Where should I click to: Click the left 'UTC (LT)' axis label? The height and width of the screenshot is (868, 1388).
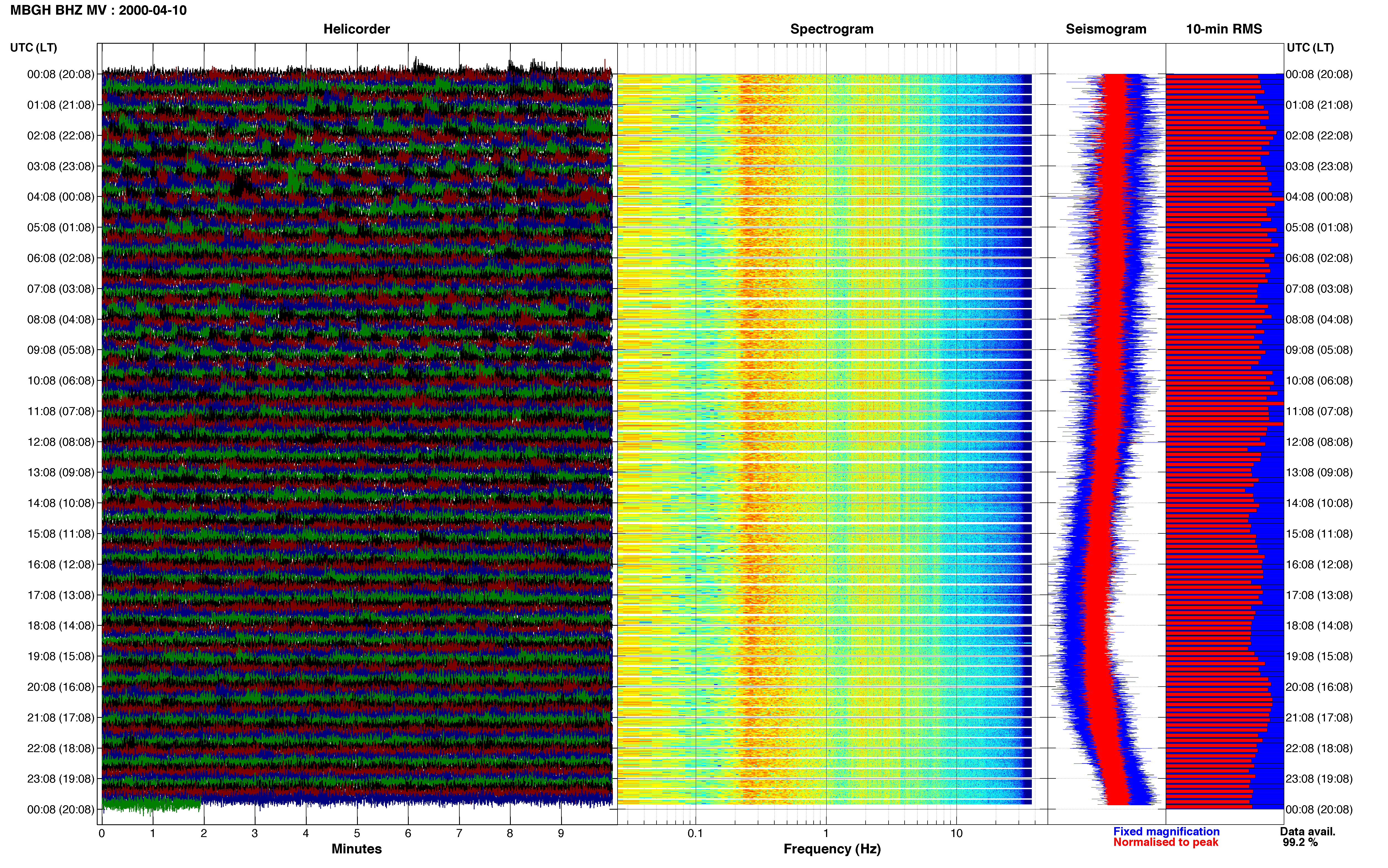pyautogui.click(x=33, y=48)
